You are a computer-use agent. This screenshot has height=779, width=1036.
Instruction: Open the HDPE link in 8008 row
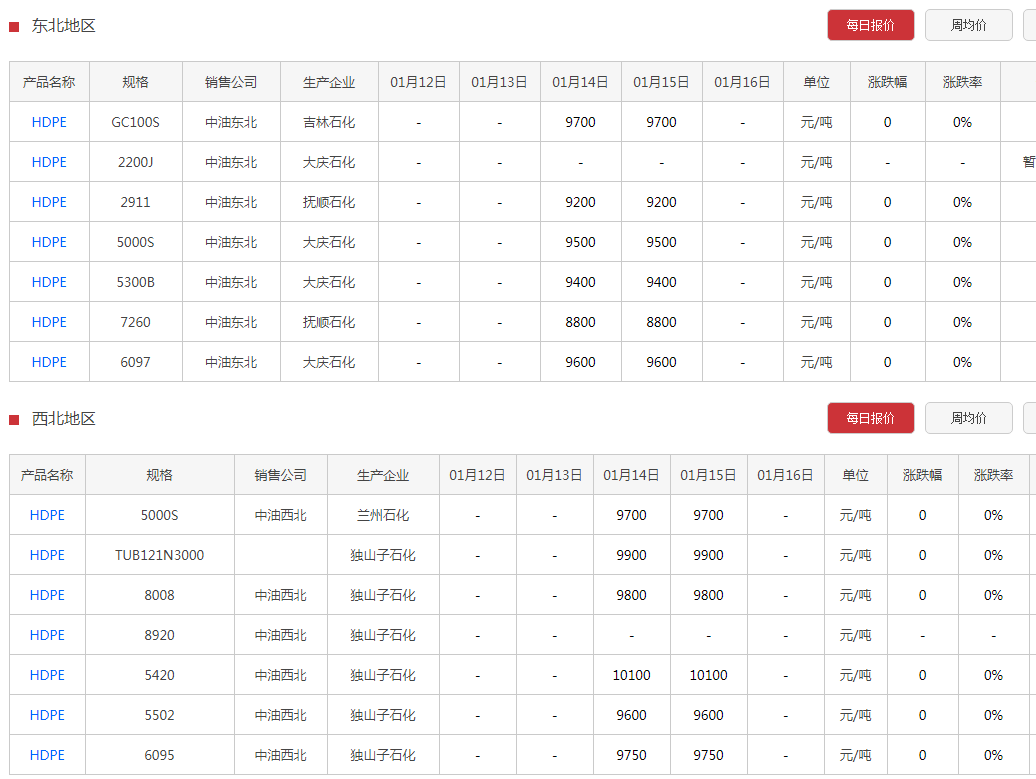pos(47,595)
